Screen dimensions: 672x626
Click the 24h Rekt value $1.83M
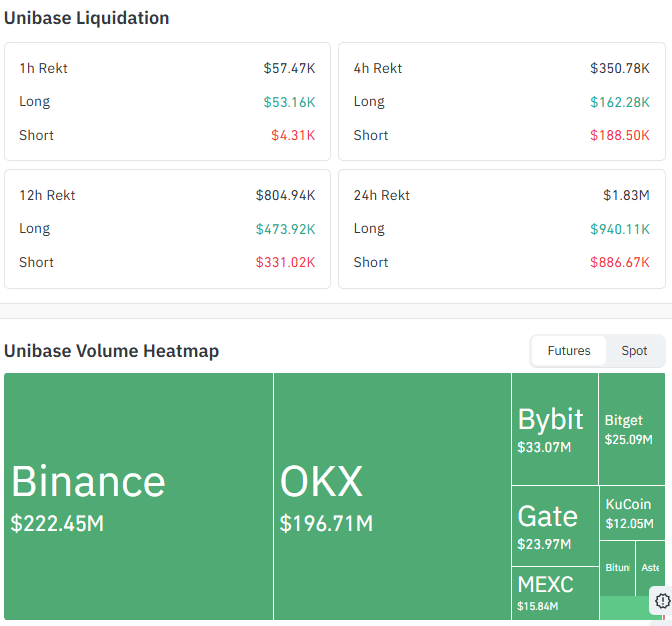[626, 195]
